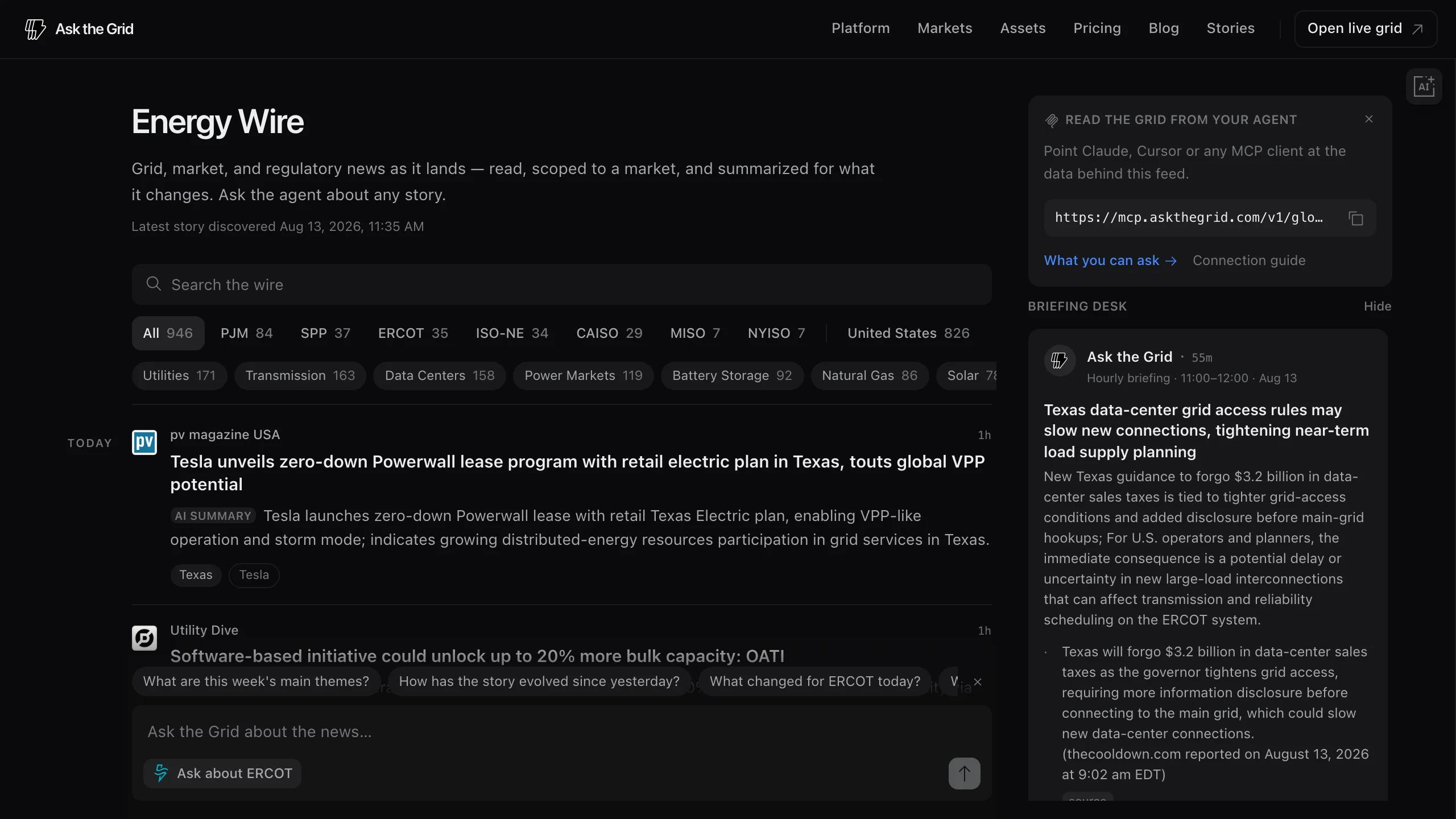Click the Ask the Grid briefing avatar
1456x819 pixels.
[x=1060, y=360]
